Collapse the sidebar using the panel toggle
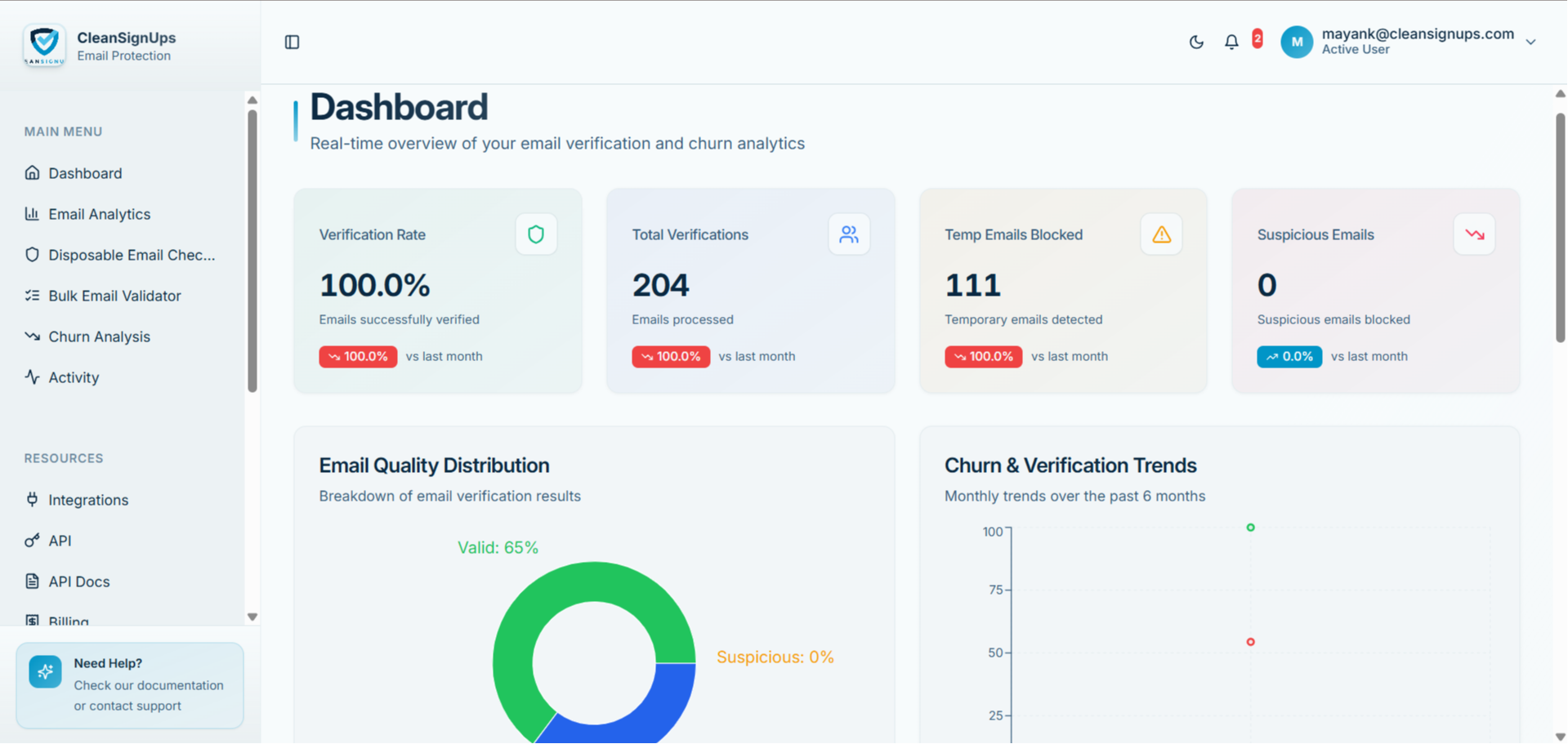 point(292,42)
